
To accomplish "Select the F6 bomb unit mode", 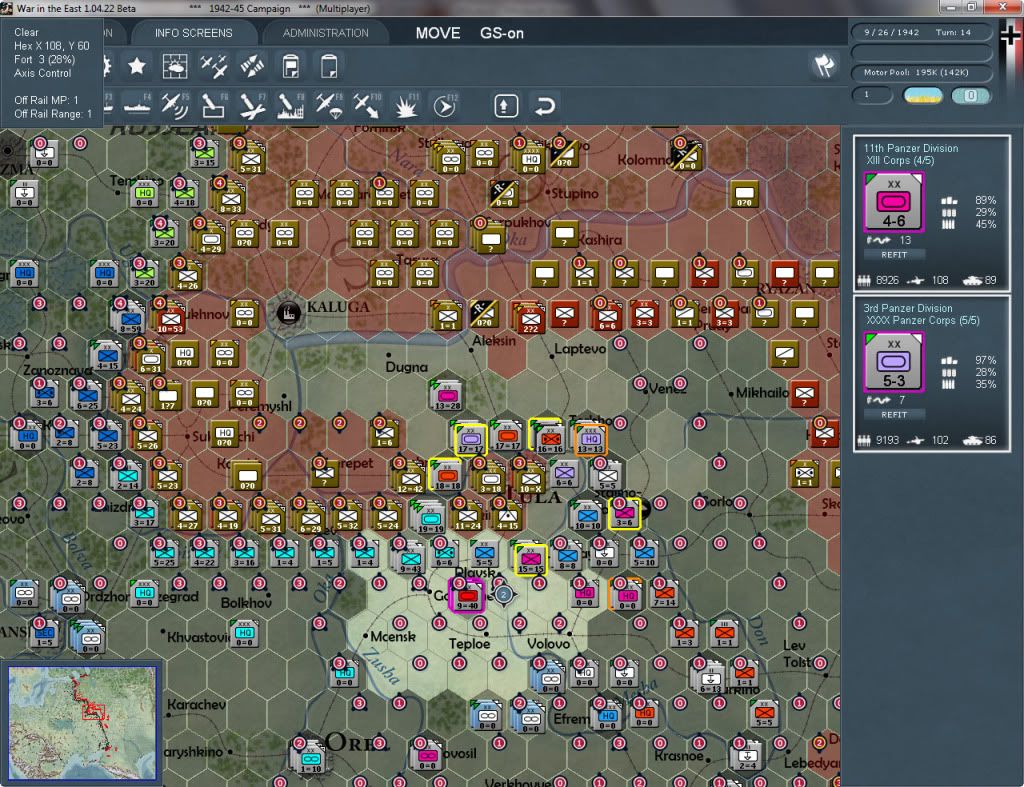I will [x=214, y=106].
